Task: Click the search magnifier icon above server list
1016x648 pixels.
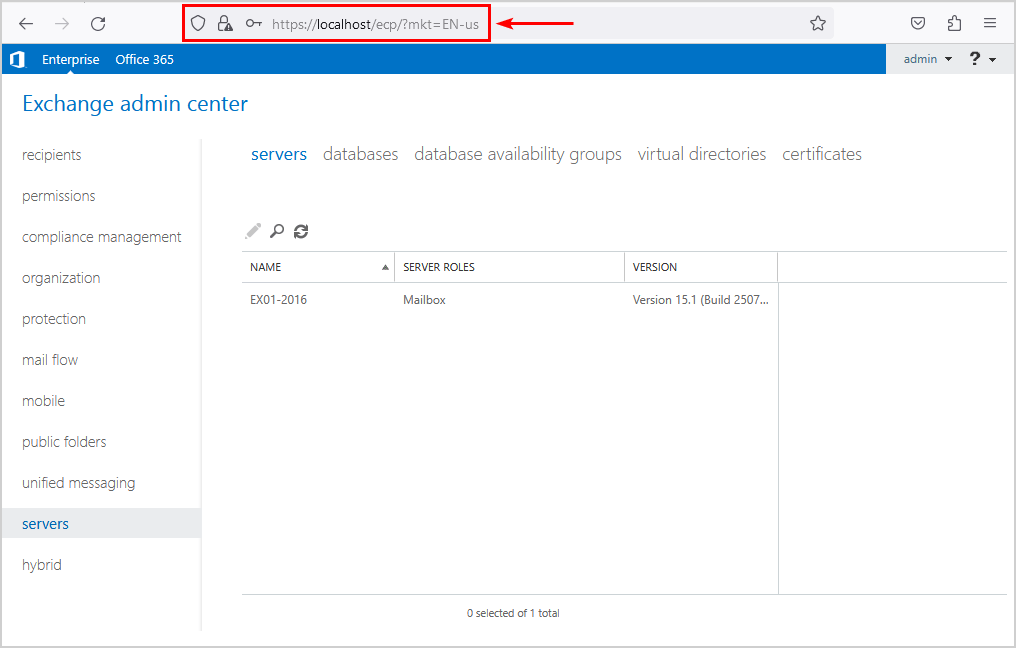Action: (x=277, y=231)
